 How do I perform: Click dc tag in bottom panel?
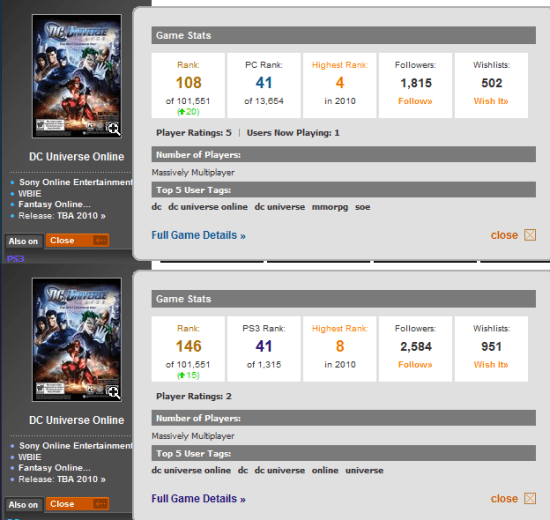[x=243, y=471]
